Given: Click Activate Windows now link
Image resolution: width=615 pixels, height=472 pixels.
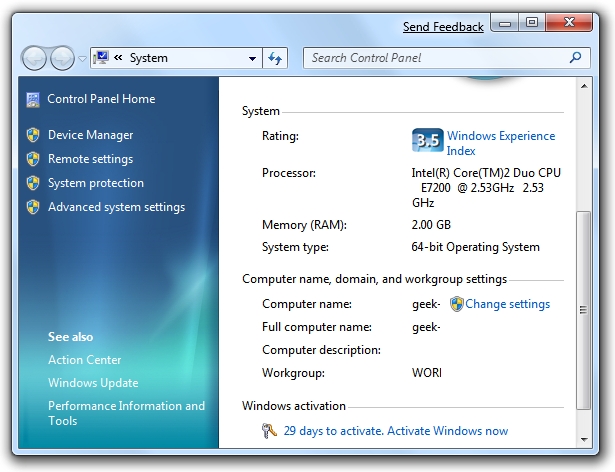Looking at the screenshot, I should coord(448,431).
